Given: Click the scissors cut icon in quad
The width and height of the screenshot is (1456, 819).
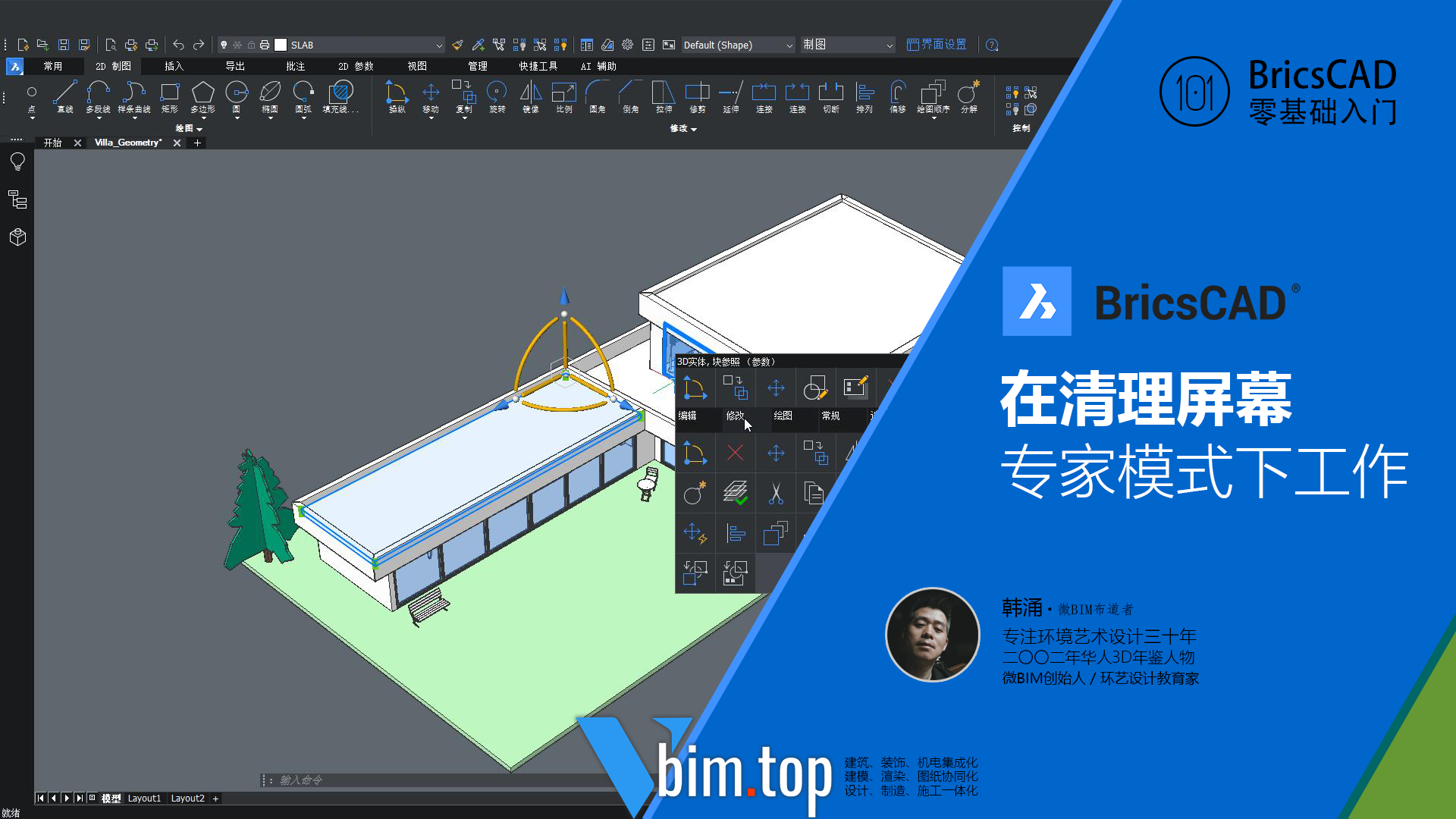Looking at the screenshot, I should coord(775,494).
